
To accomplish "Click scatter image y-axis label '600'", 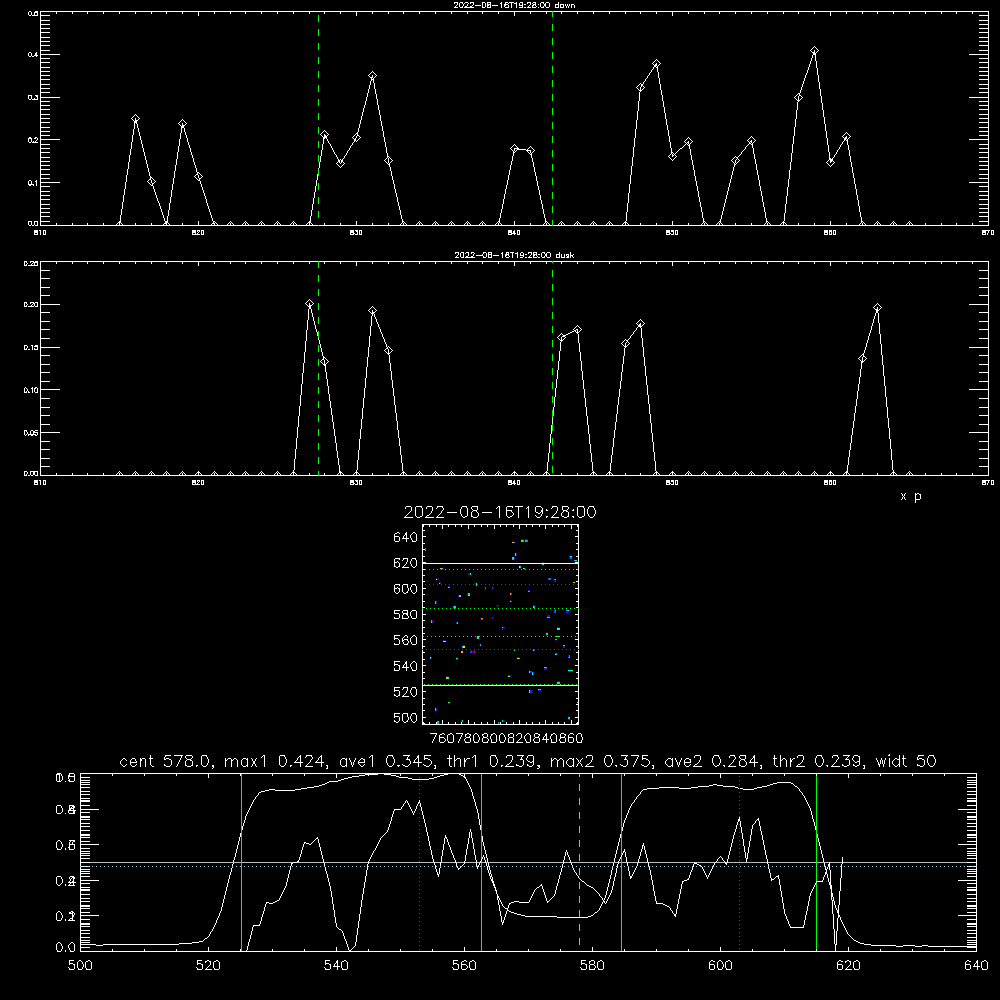I will coord(406,589).
